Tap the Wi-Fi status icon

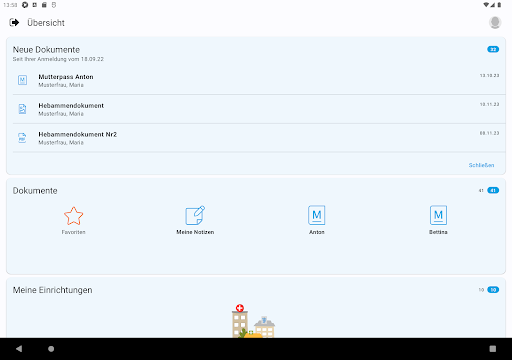click(x=486, y=5)
